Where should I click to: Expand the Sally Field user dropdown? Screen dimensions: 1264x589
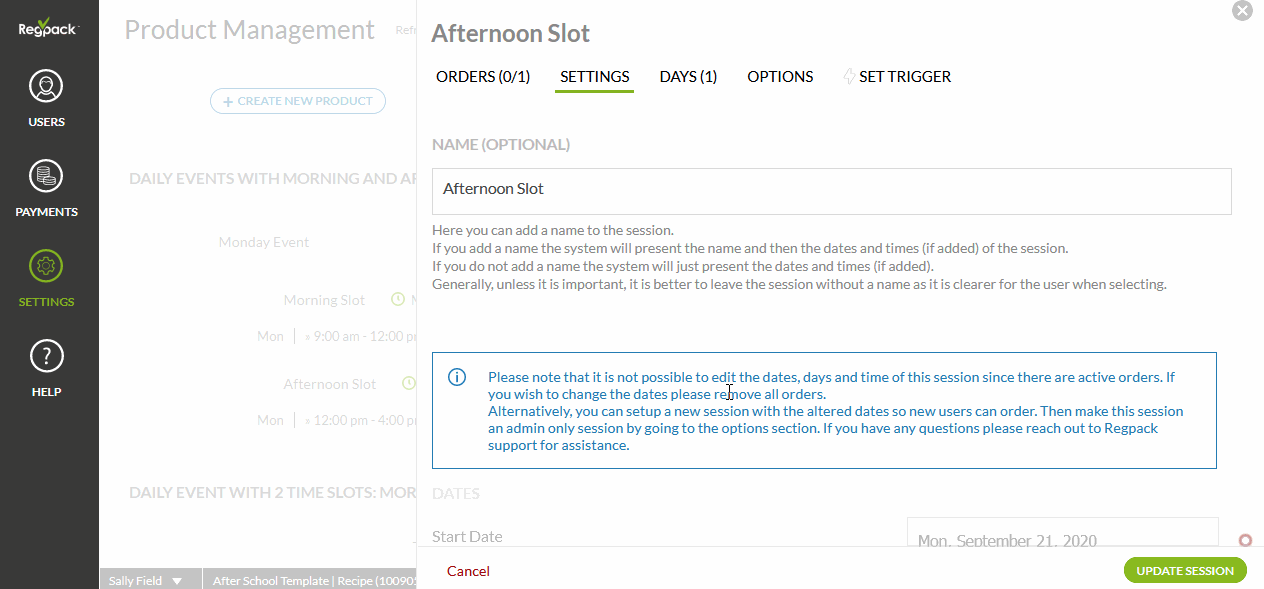pyautogui.click(x=177, y=581)
